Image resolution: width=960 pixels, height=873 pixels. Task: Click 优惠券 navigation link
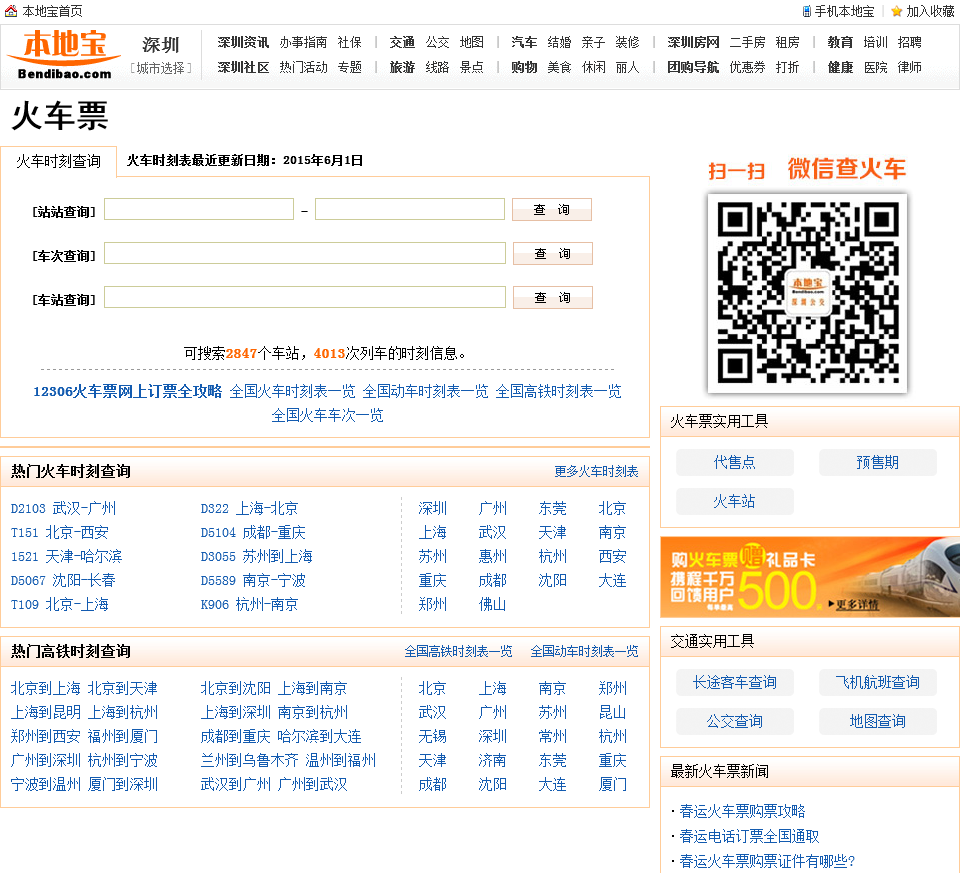pos(747,67)
